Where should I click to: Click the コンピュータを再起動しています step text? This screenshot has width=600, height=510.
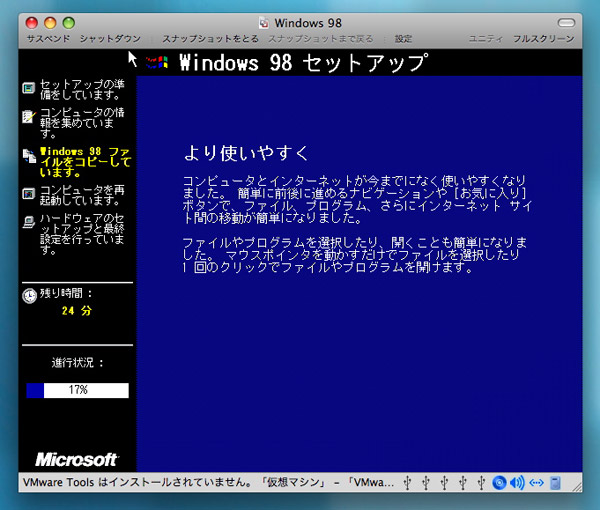click(x=82, y=195)
